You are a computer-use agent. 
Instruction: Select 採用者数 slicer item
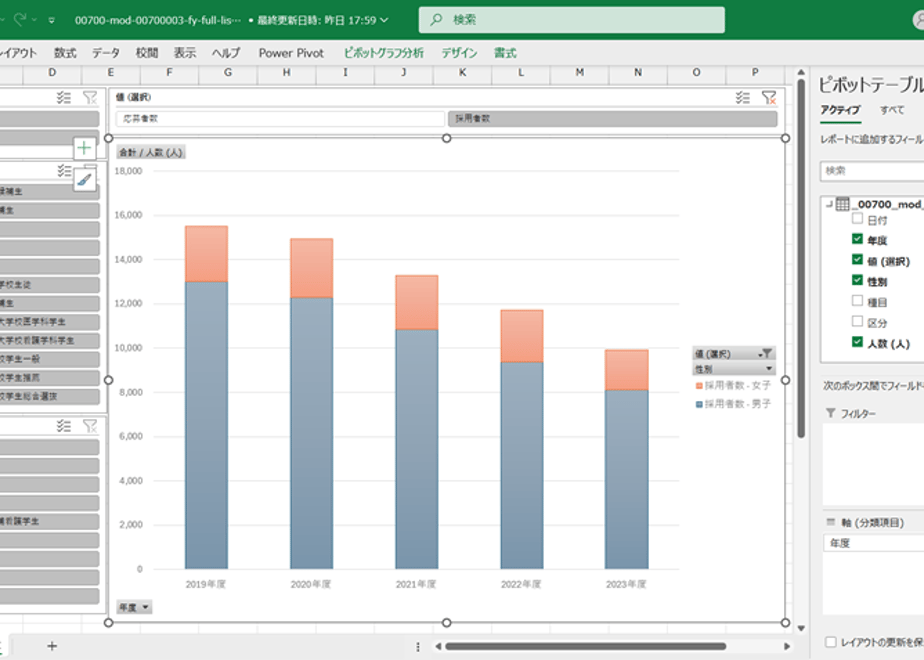click(613, 118)
